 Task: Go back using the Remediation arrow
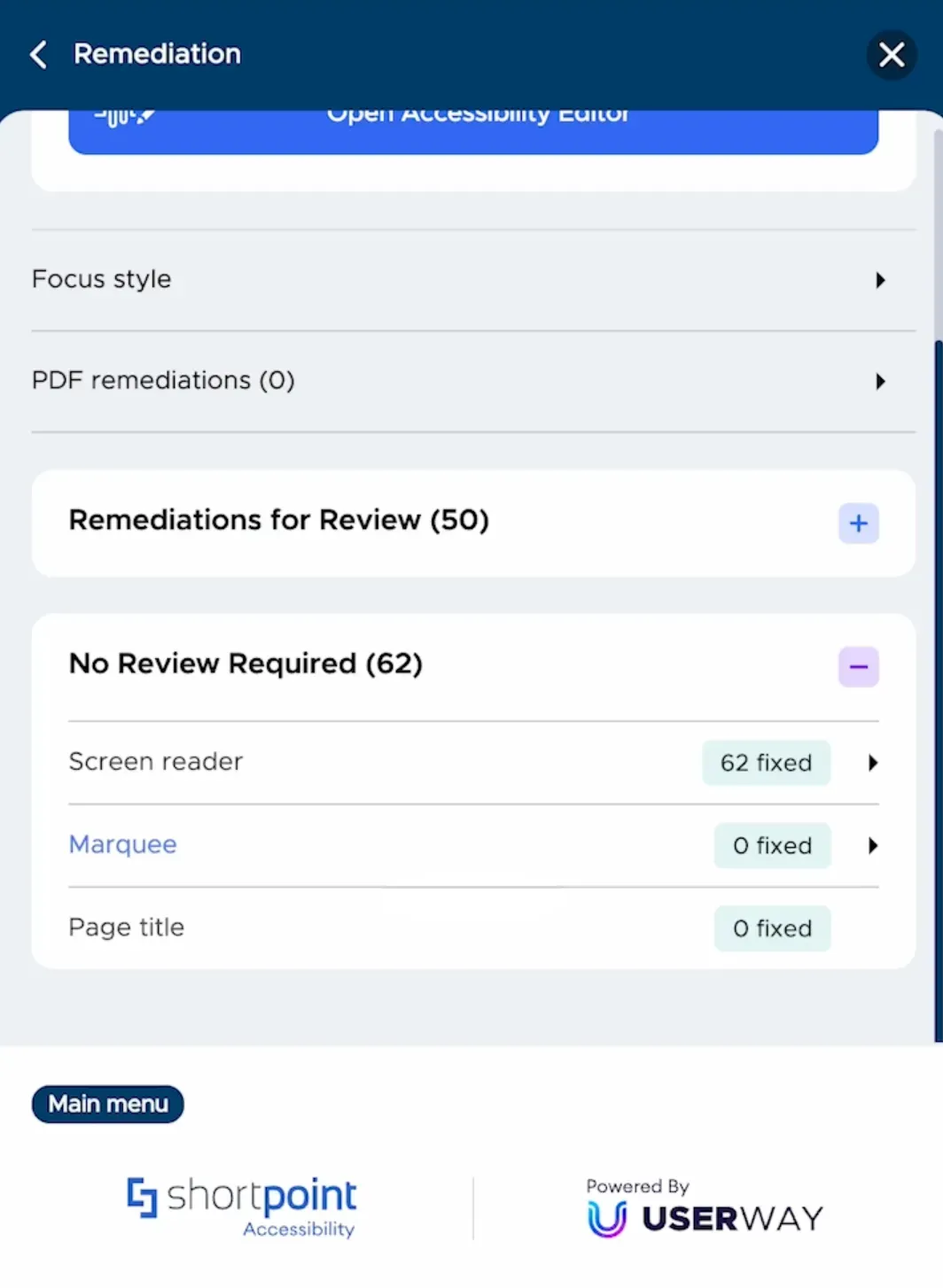click(x=38, y=54)
